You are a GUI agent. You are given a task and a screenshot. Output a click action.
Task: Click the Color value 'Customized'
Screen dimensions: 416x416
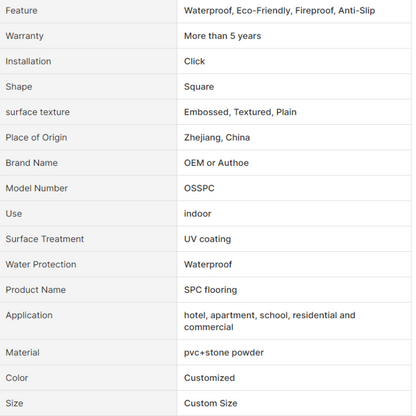(x=209, y=378)
